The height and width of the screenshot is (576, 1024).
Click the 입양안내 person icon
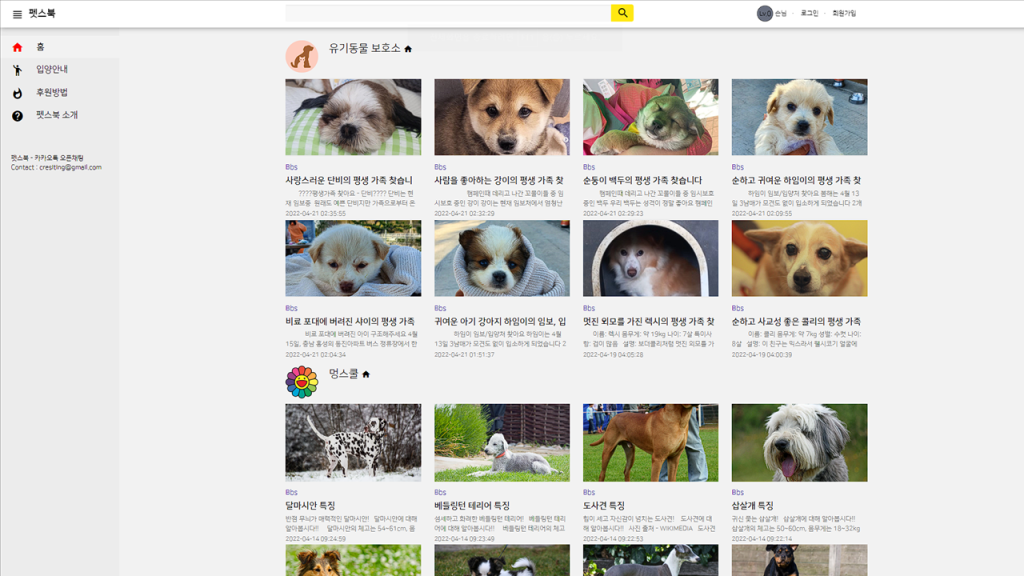(x=17, y=70)
